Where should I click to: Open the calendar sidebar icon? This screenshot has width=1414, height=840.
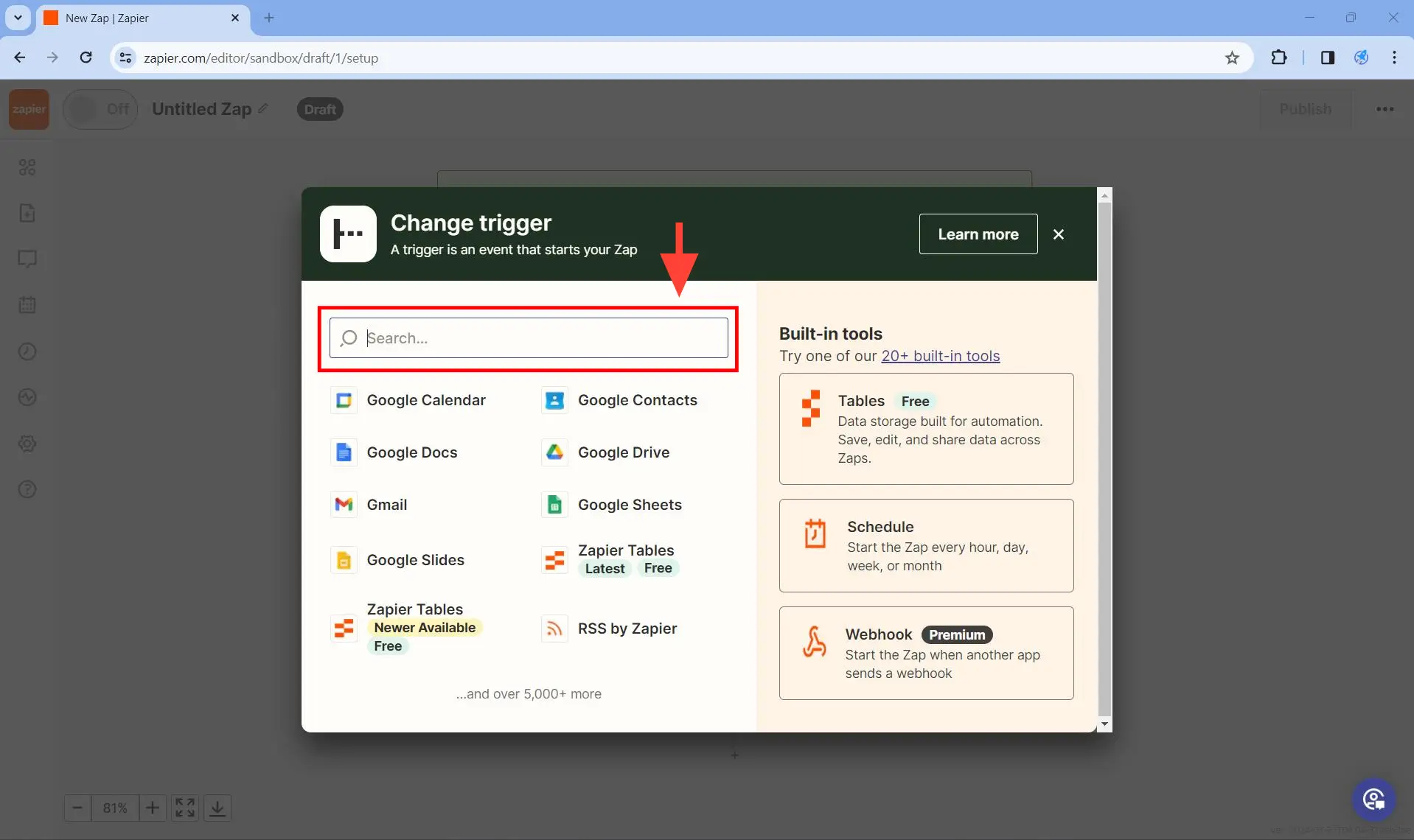point(27,305)
